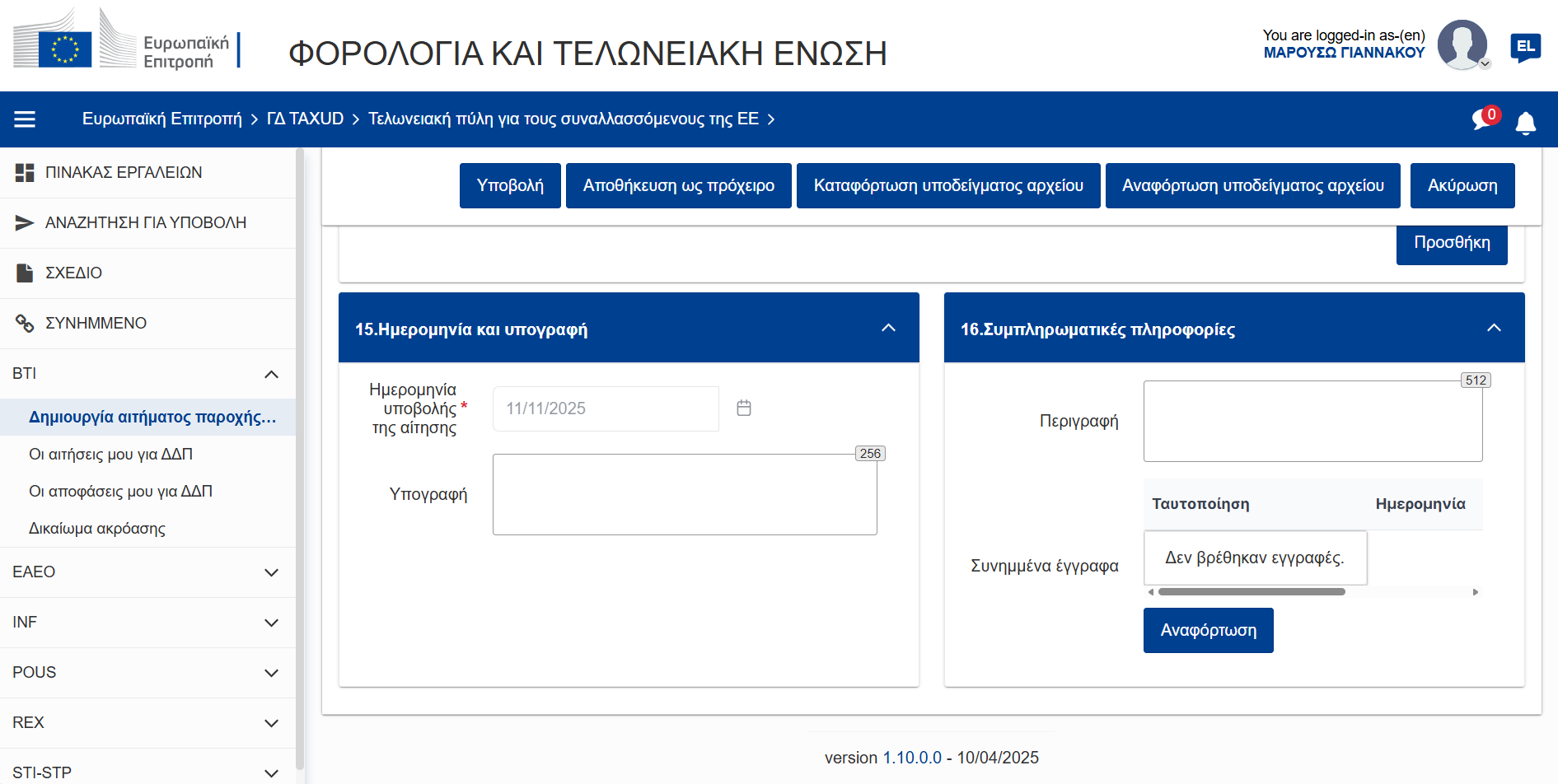Click the user profile avatar
The width and height of the screenshot is (1558, 784).
pos(1462,44)
